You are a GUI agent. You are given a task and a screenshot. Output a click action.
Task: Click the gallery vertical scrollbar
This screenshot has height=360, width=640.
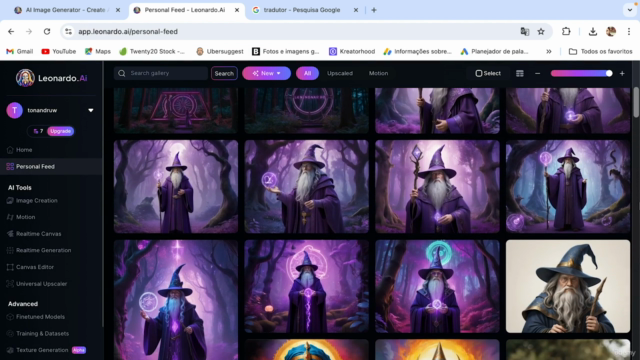[x=636, y=102]
